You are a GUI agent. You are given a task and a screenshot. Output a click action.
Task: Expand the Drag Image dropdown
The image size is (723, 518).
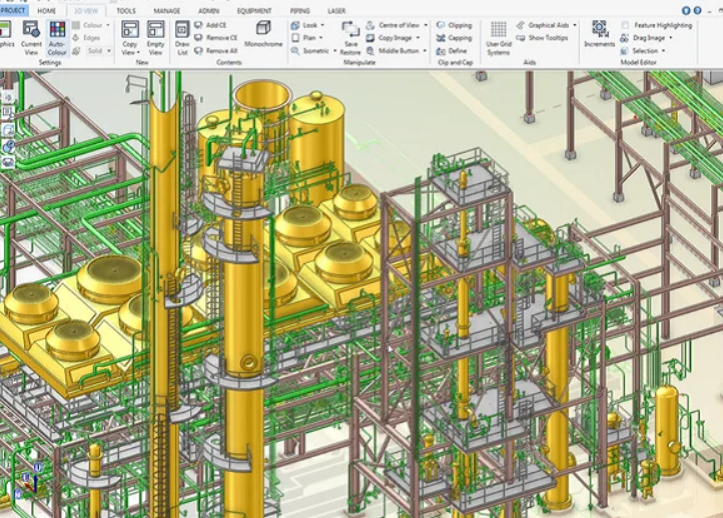coord(670,38)
